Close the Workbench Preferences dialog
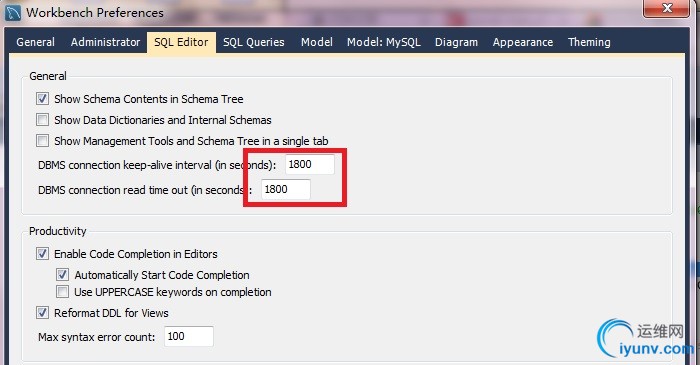700x365 pixels. tap(667, 8)
